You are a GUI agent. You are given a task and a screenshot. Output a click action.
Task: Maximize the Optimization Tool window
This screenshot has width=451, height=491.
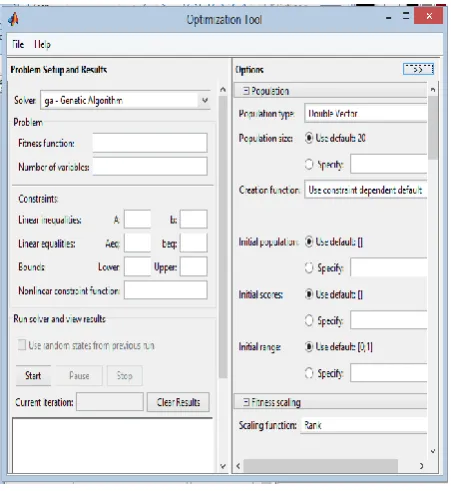[x=406, y=16]
